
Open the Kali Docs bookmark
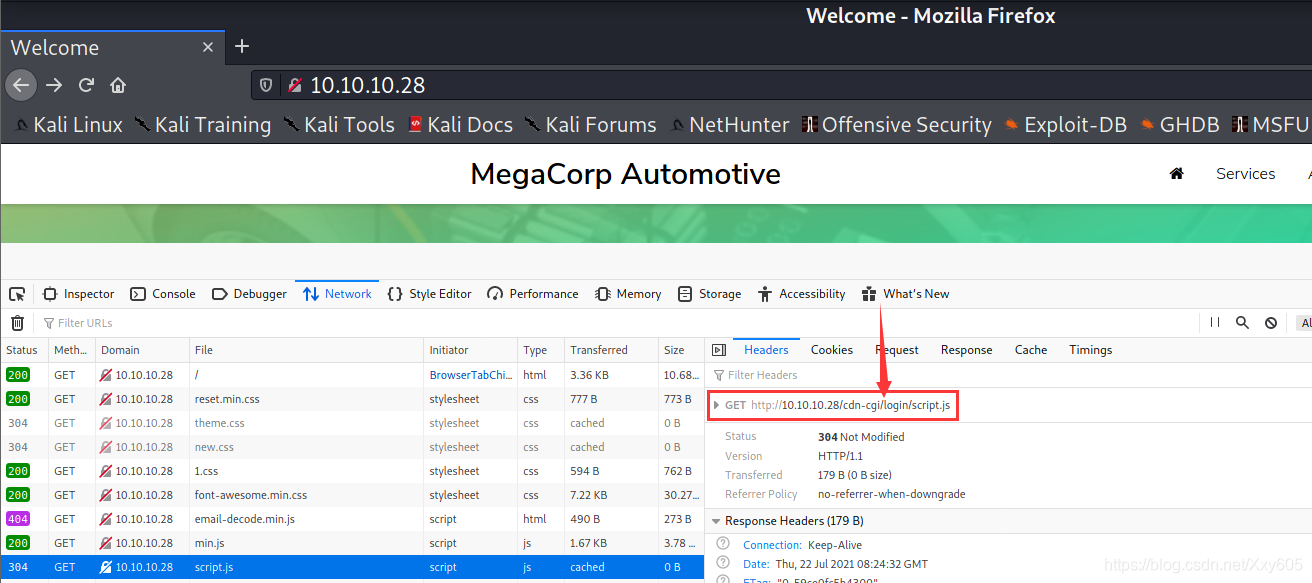coord(460,125)
